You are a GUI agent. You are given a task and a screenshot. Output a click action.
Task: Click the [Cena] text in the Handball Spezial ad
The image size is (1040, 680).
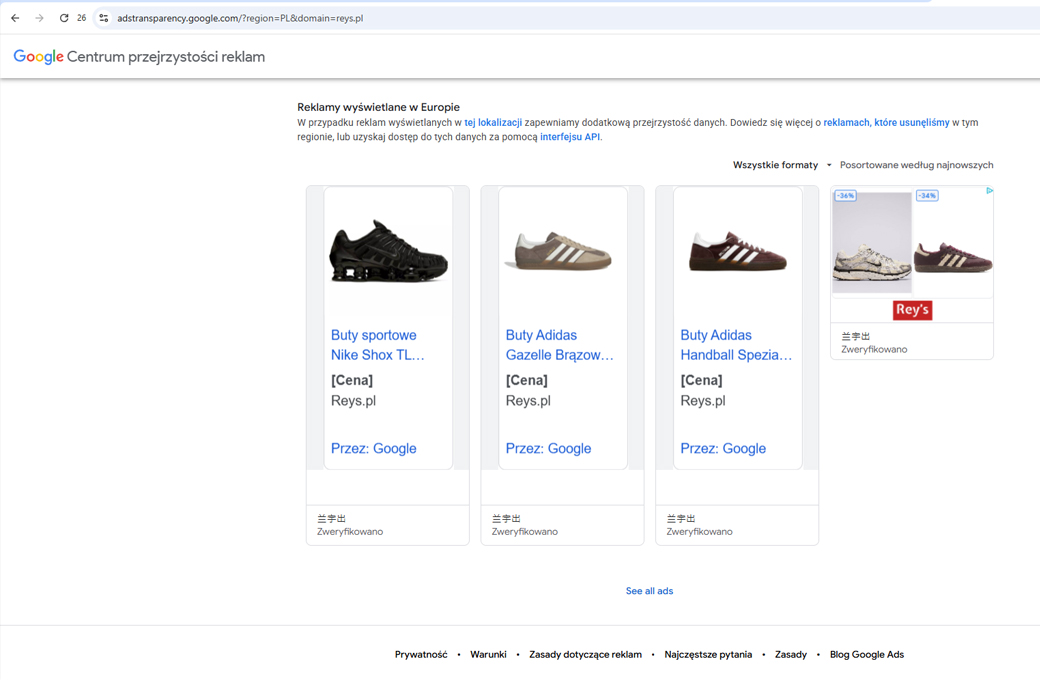701,380
